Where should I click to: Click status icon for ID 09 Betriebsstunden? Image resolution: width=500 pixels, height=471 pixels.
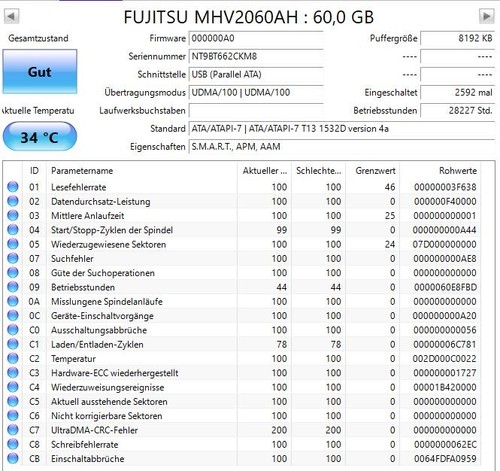tap(13, 287)
